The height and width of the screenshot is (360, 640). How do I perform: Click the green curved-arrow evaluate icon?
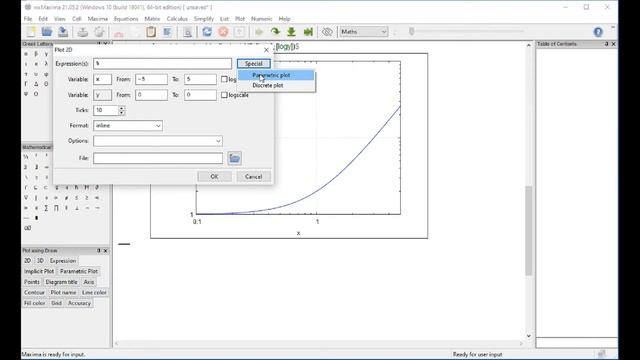[x=276, y=32]
